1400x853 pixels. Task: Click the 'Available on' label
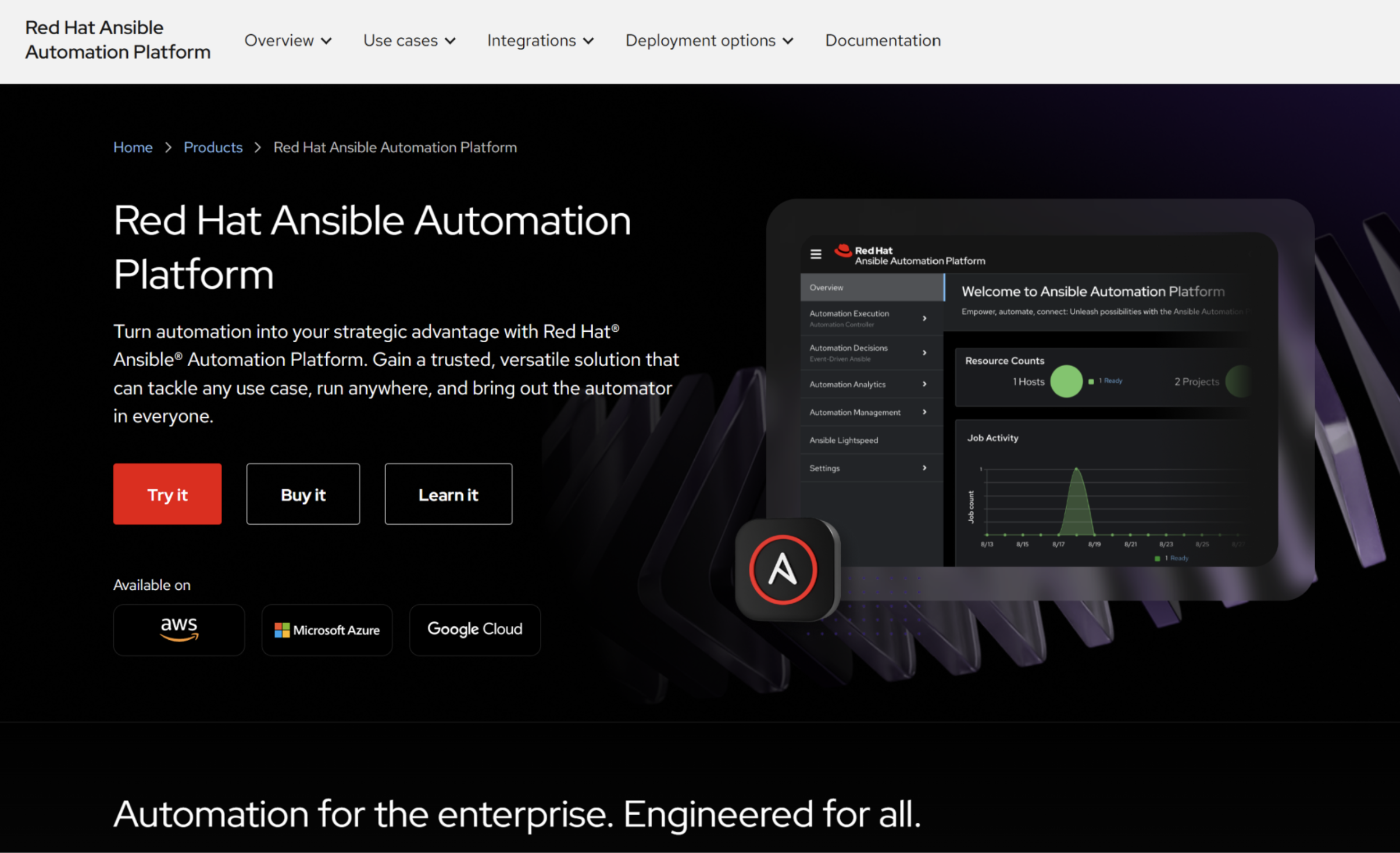coord(152,585)
